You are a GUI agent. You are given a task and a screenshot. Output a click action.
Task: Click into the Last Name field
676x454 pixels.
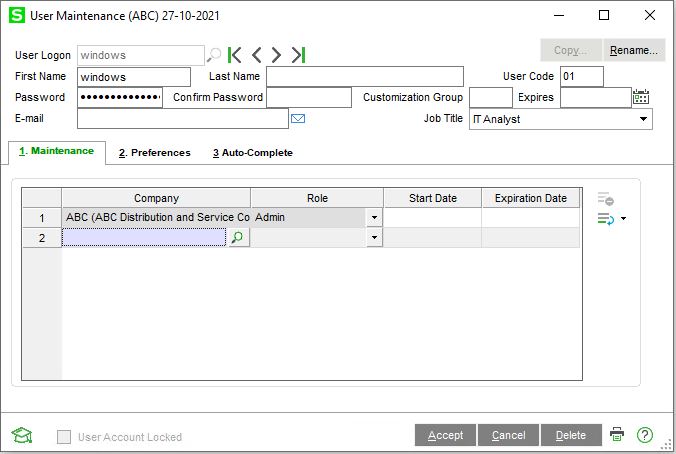pos(365,77)
